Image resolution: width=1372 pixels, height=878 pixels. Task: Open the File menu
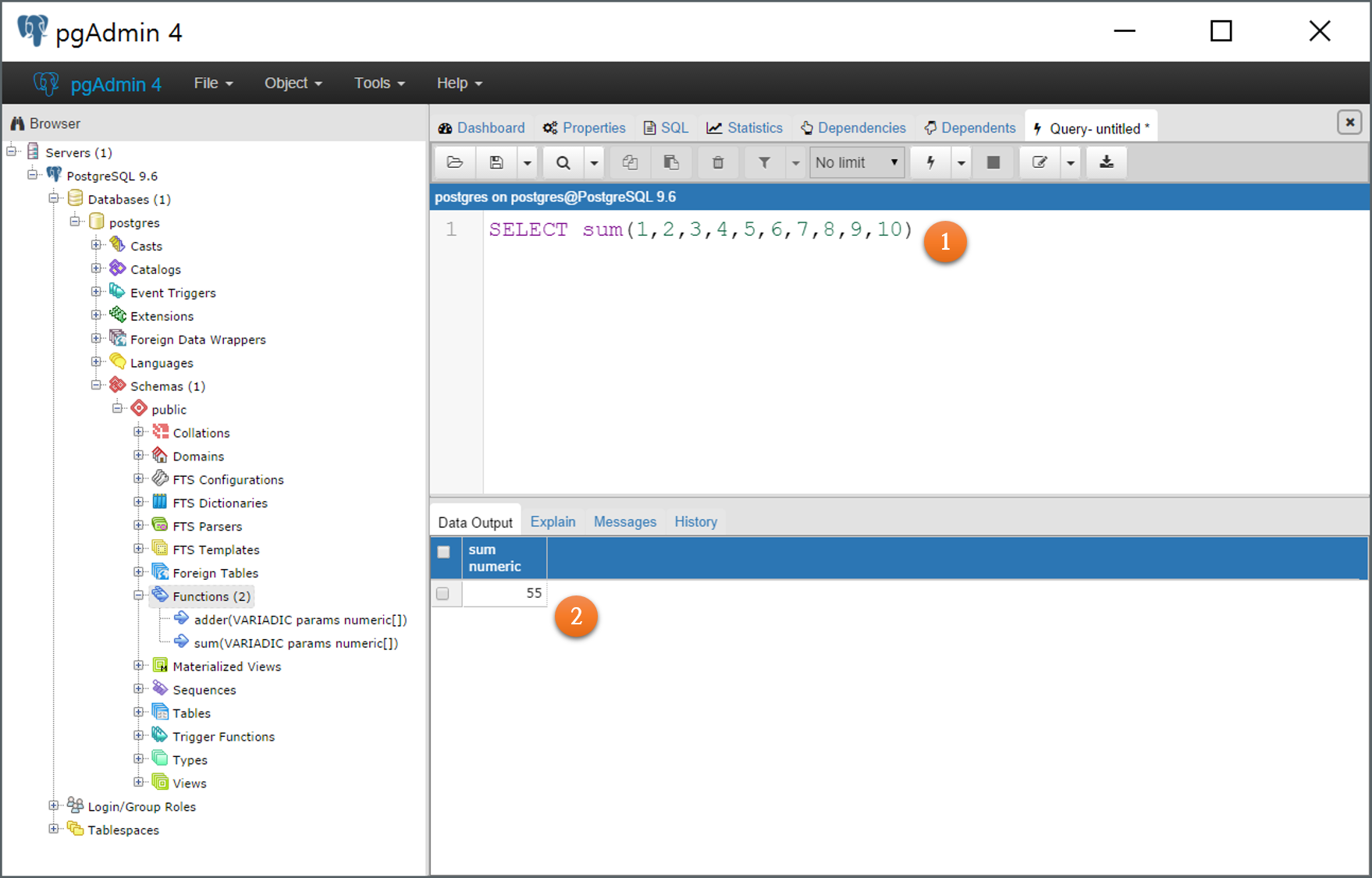214,83
